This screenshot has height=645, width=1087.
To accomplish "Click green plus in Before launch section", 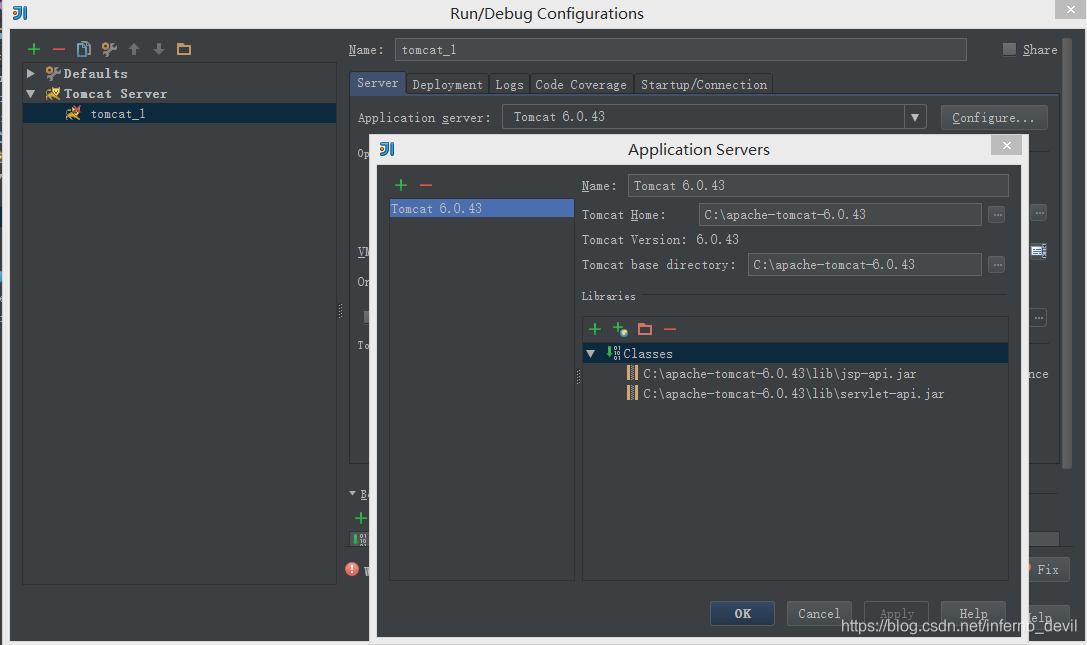I will point(360,518).
